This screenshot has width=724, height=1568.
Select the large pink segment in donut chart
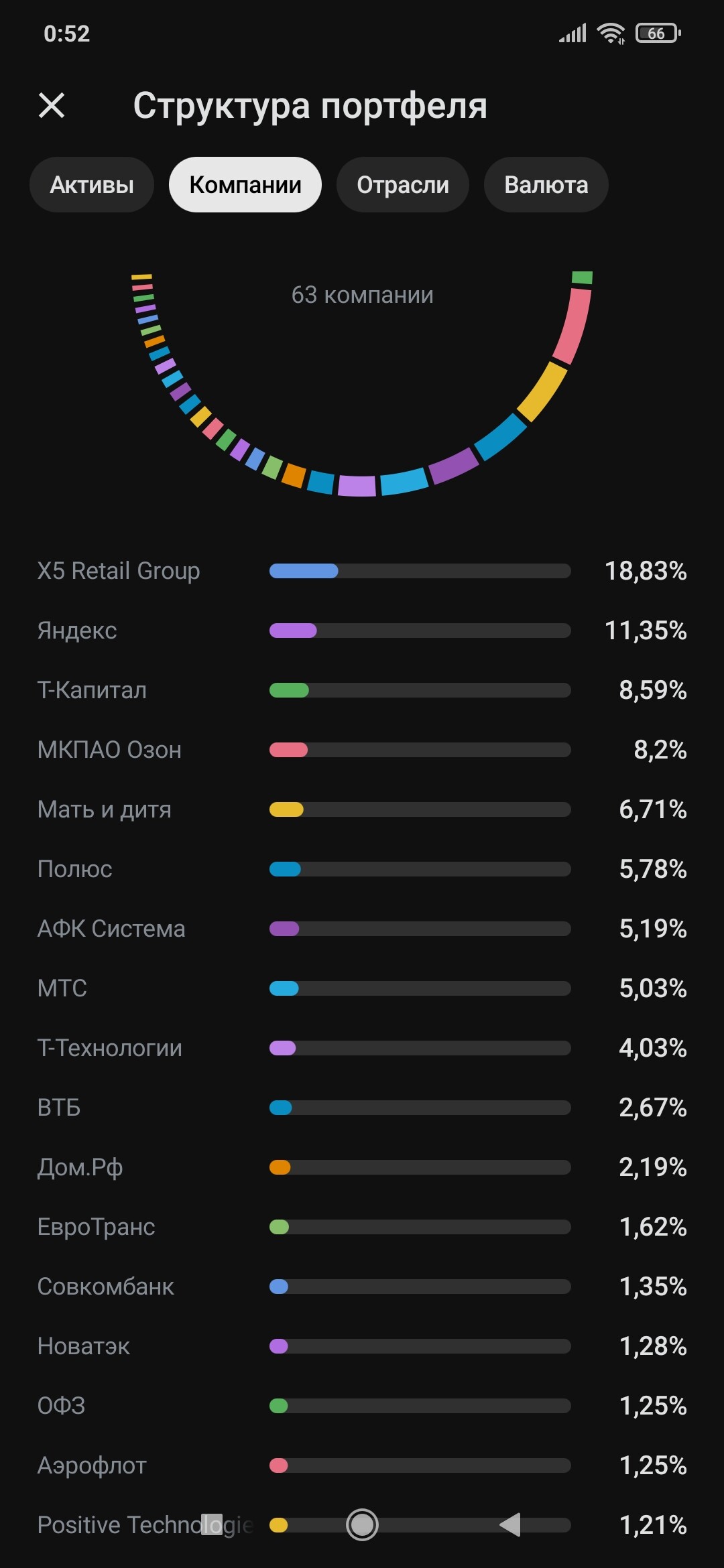(x=573, y=325)
